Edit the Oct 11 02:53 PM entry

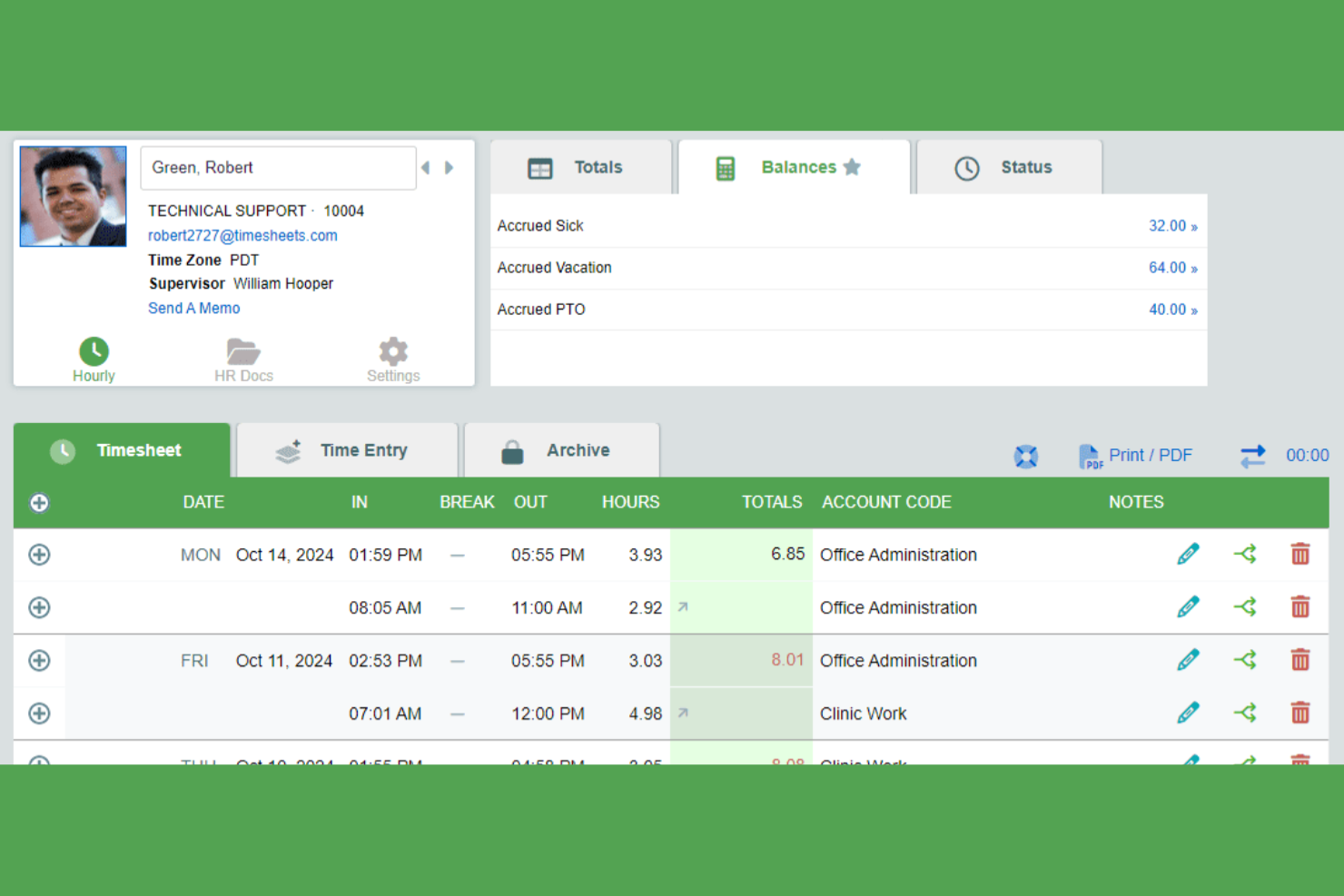pyautogui.click(x=1188, y=660)
